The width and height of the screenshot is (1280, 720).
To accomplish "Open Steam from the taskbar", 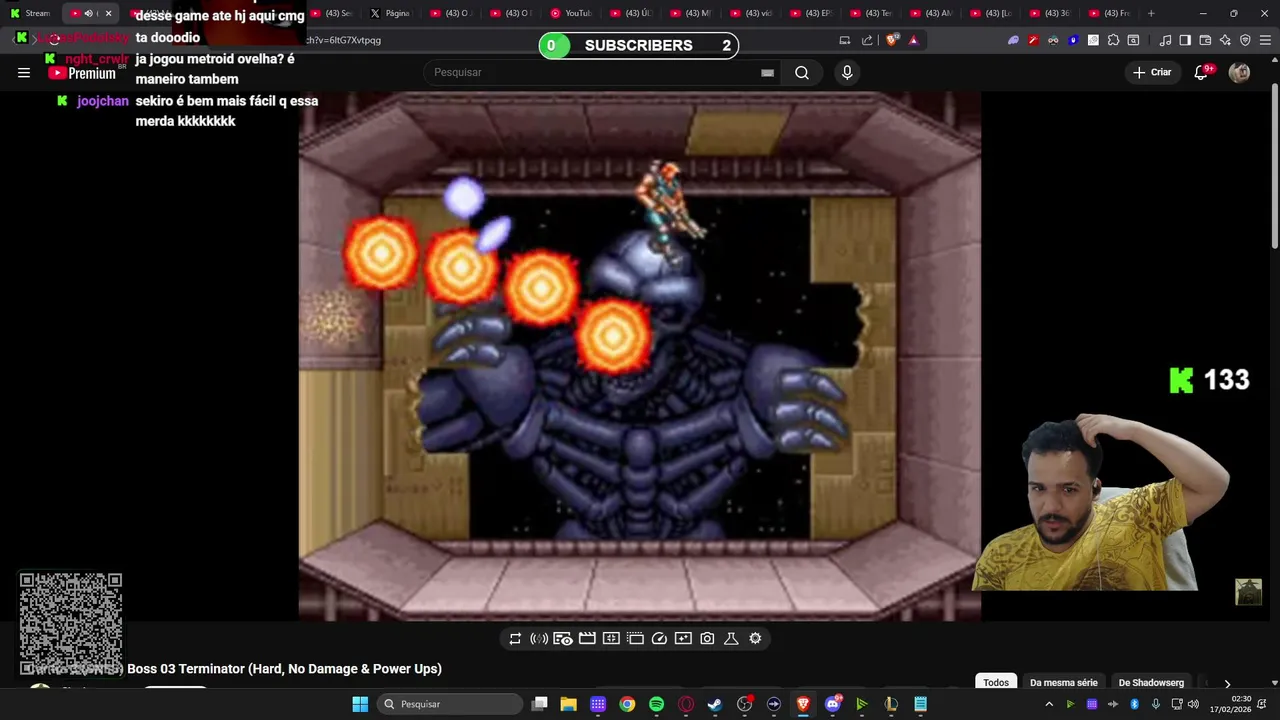I will (x=715, y=704).
